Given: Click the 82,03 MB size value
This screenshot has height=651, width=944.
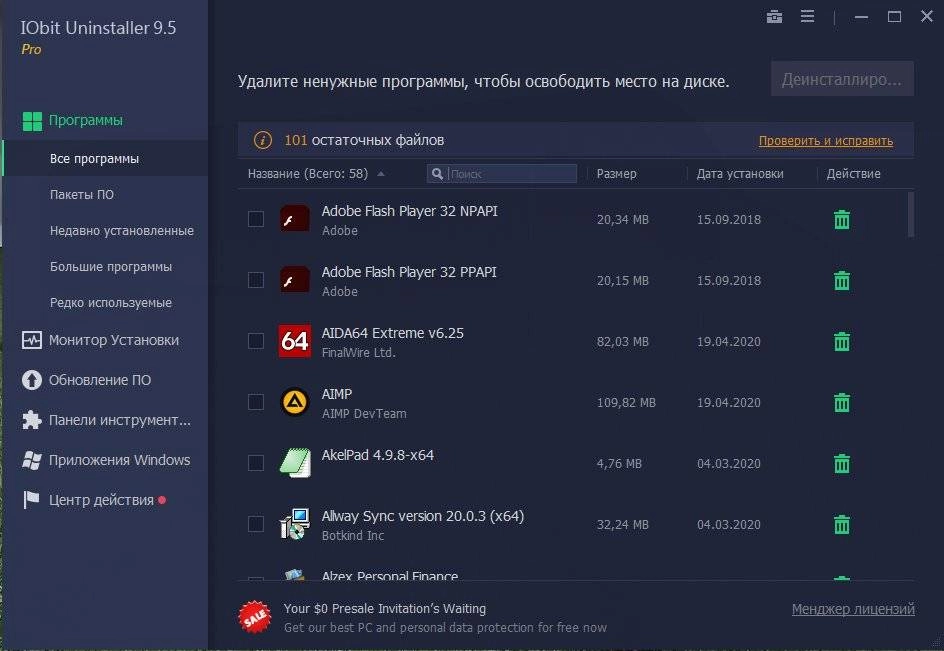Looking at the screenshot, I should [x=623, y=341].
